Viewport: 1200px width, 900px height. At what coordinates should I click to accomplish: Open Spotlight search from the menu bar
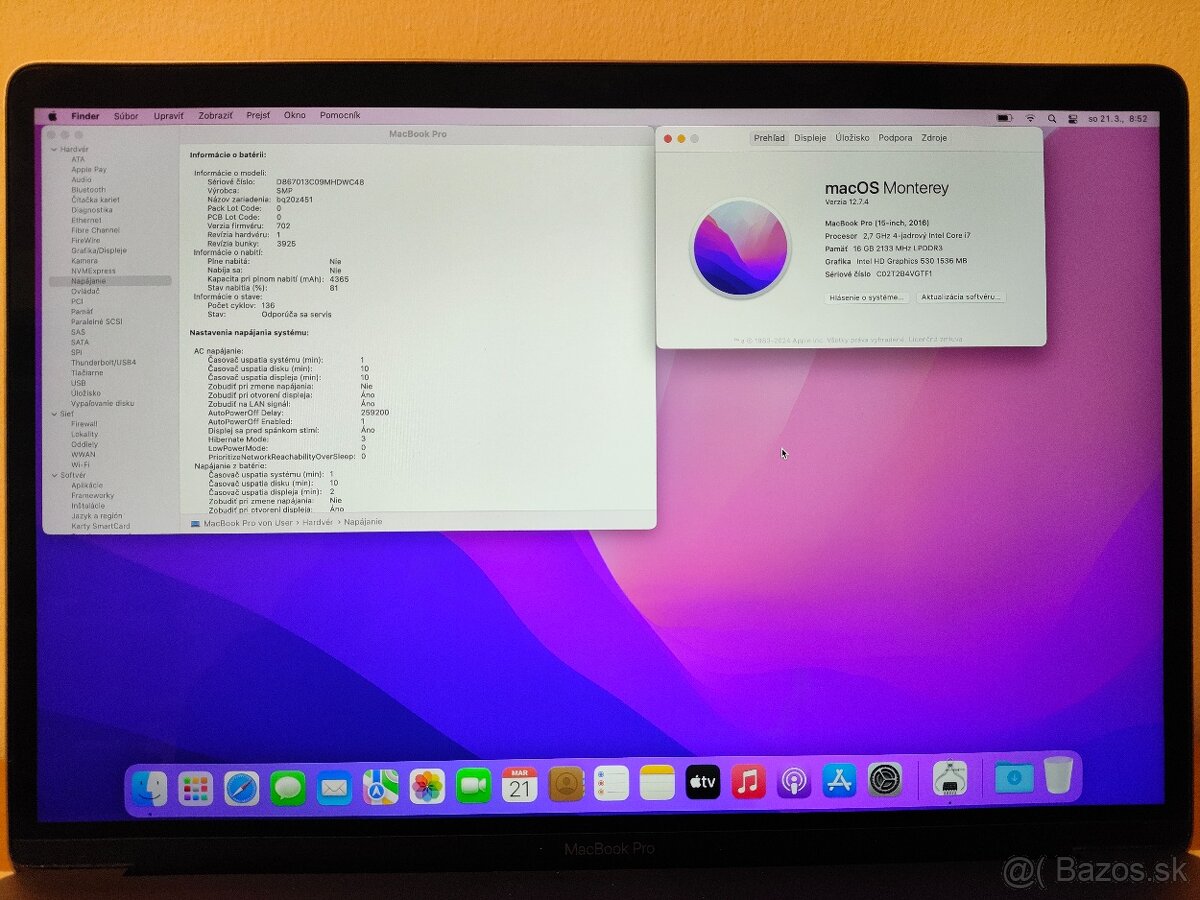pyautogui.click(x=1052, y=117)
